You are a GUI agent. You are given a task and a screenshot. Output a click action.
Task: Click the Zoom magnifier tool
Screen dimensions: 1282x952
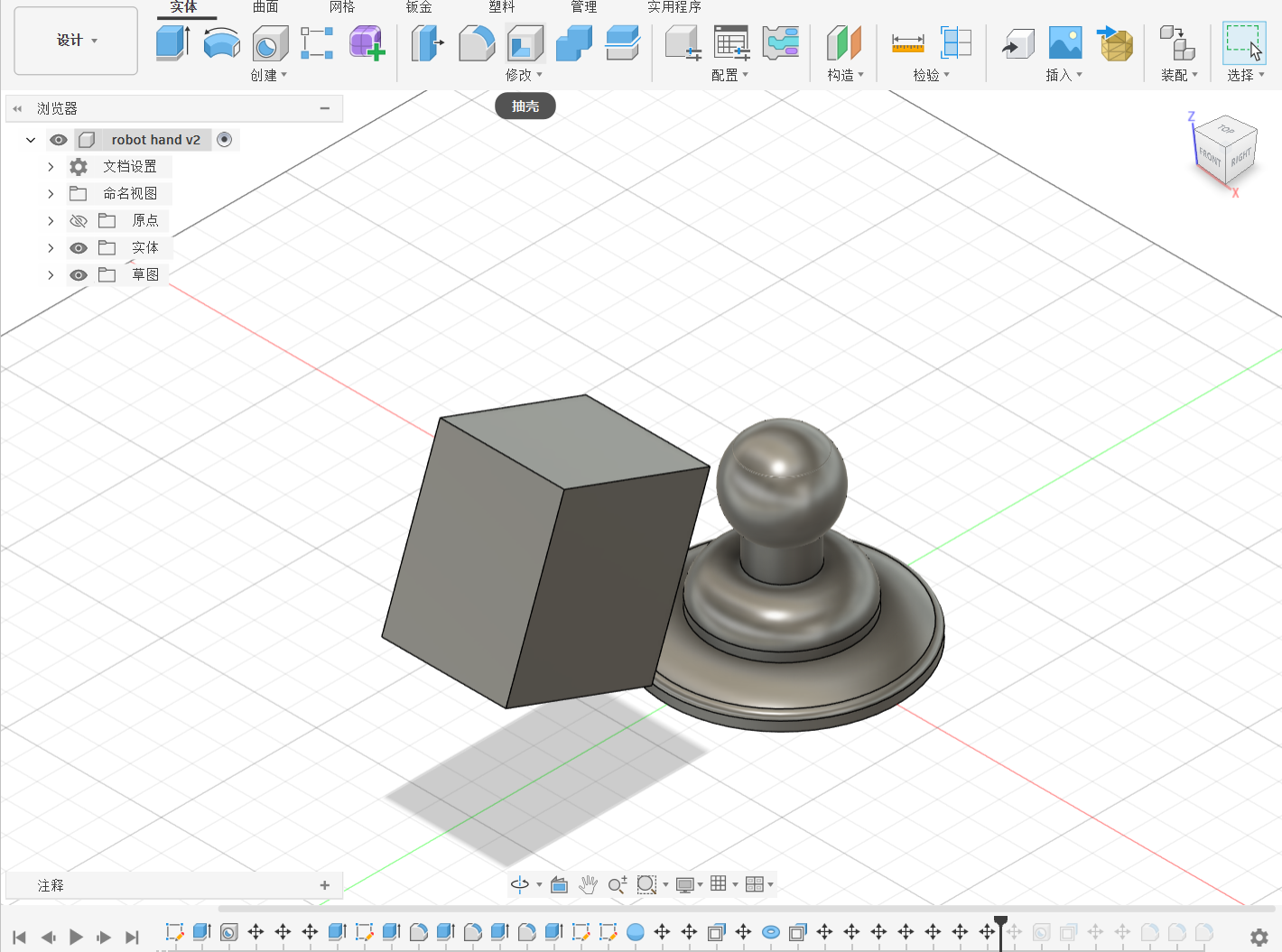pos(618,884)
